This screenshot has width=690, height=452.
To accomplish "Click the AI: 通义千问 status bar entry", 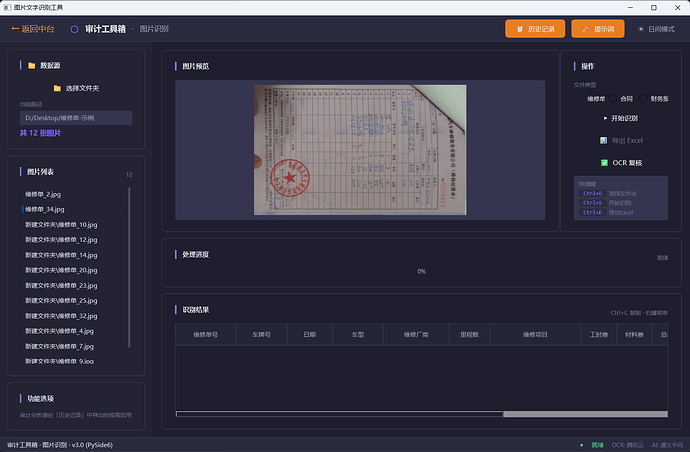I will (x=667, y=445).
